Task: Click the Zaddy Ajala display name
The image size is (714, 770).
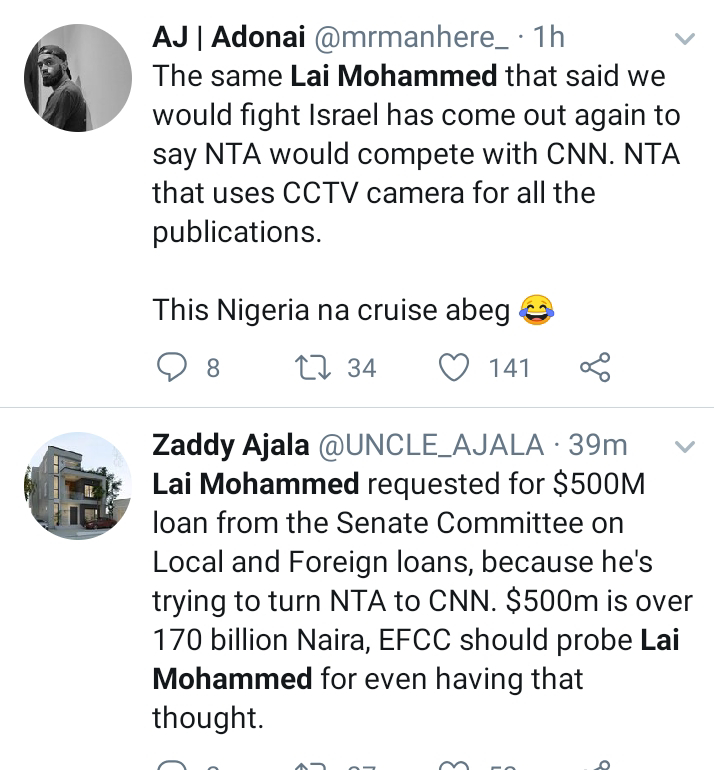Action: 230,444
